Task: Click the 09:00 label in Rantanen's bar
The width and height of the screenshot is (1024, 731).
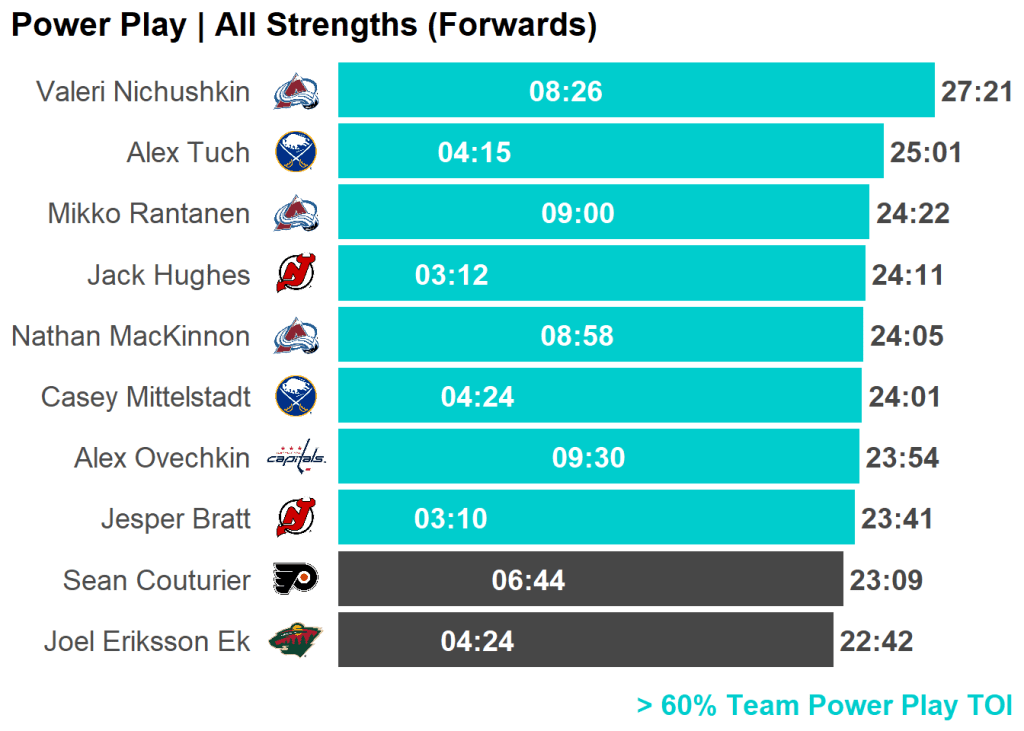Action: click(578, 214)
